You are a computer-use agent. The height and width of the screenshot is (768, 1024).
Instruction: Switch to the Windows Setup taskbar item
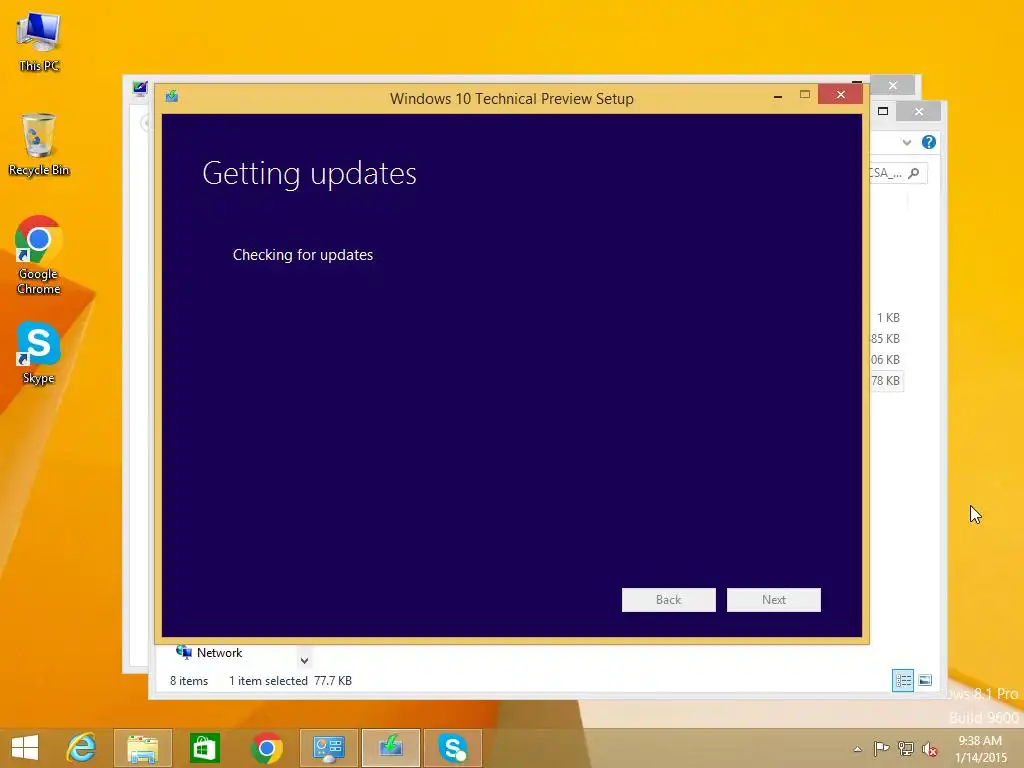pyautogui.click(x=391, y=748)
